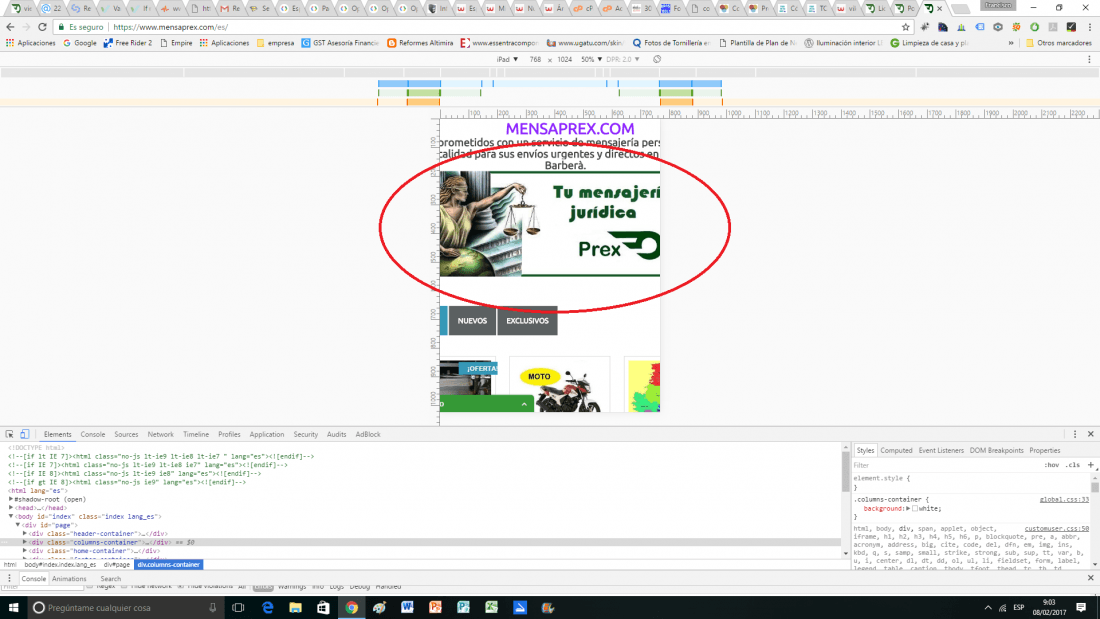Click the address bar URL
Viewport: 1100px width, 619px height.
170,27
